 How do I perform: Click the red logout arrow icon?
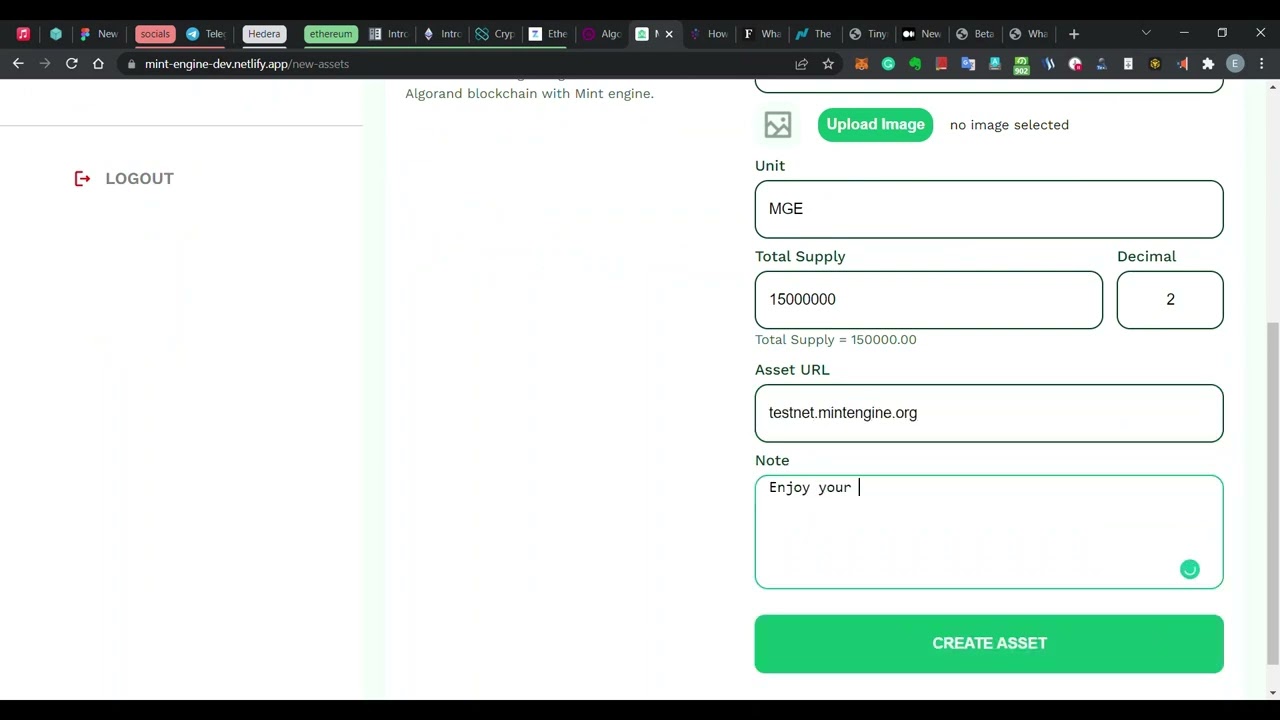pos(83,178)
